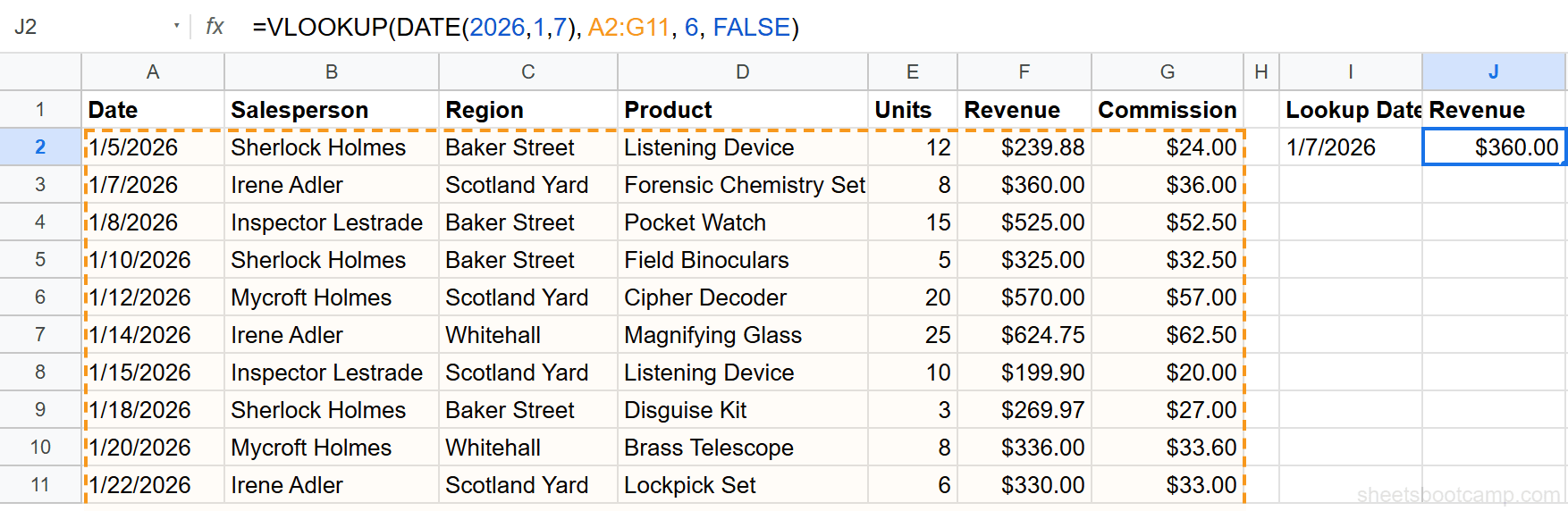Click revenue cell $199.90

click(x=1024, y=373)
